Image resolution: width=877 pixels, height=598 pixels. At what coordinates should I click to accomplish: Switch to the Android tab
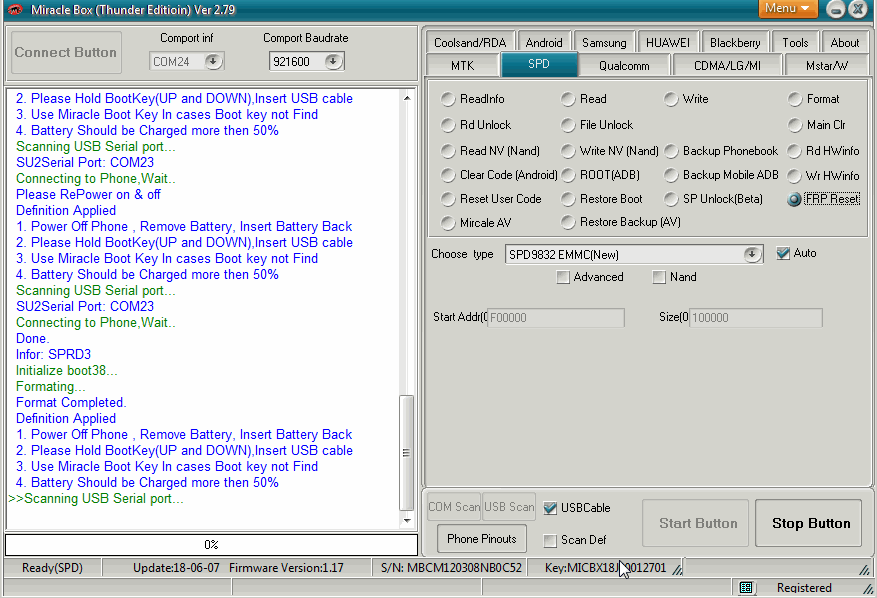tap(544, 43)
